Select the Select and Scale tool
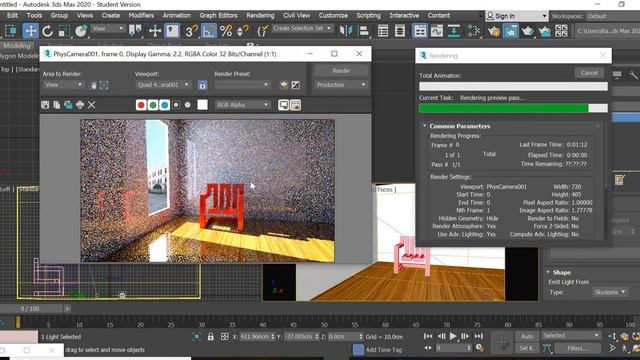The width and height of the screenshot is (640, 360). coord(64,31)
